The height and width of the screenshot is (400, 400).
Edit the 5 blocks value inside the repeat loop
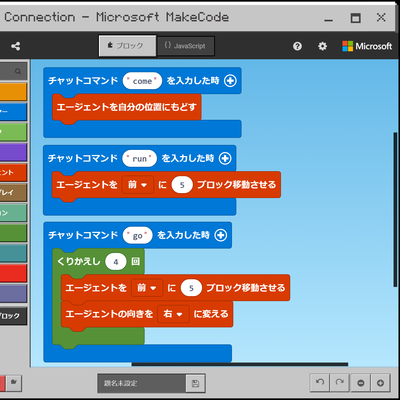[x=191, y=288]
